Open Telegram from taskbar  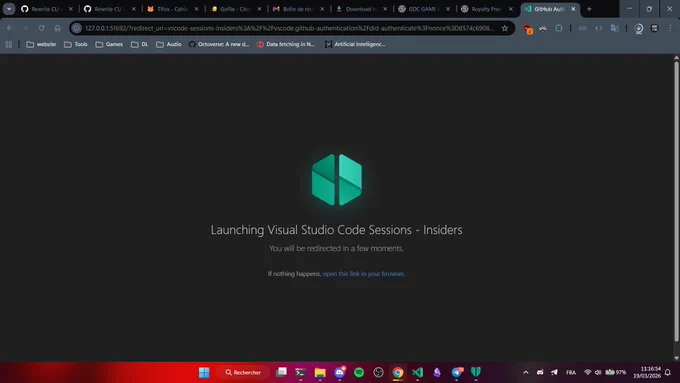click(457, 372)
